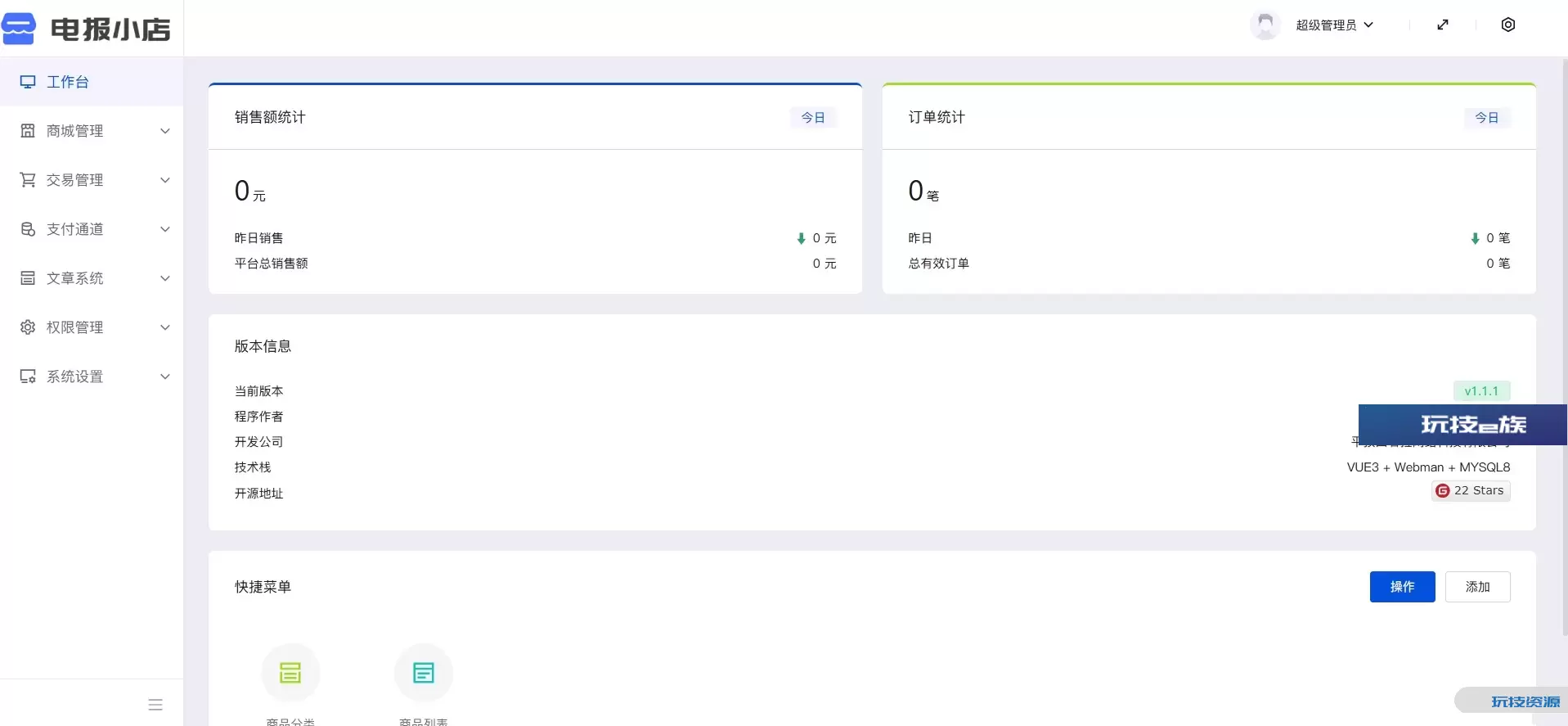The image size is (1568, 726).
Task: Collapse the sidebar with the hamburger icon
Action: pos(155,705)
